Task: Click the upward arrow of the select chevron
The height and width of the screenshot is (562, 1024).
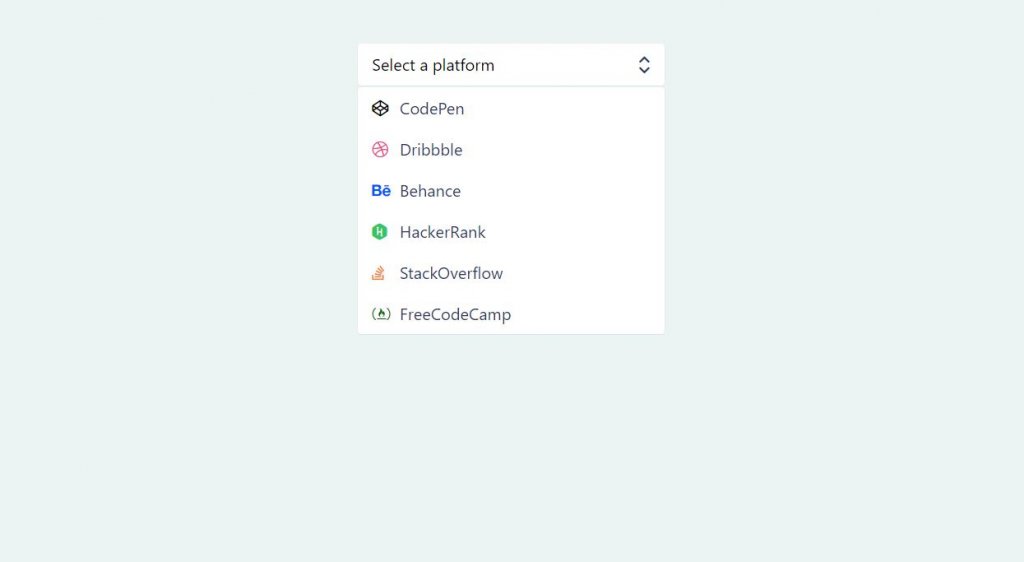Action: [x=644, y=59]
